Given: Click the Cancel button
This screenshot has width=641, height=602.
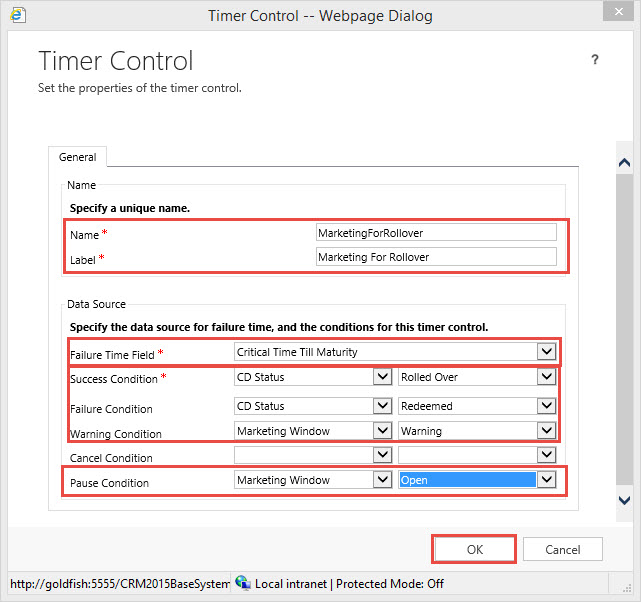Looking at the screenshot, I should click(x=563, y=549).
